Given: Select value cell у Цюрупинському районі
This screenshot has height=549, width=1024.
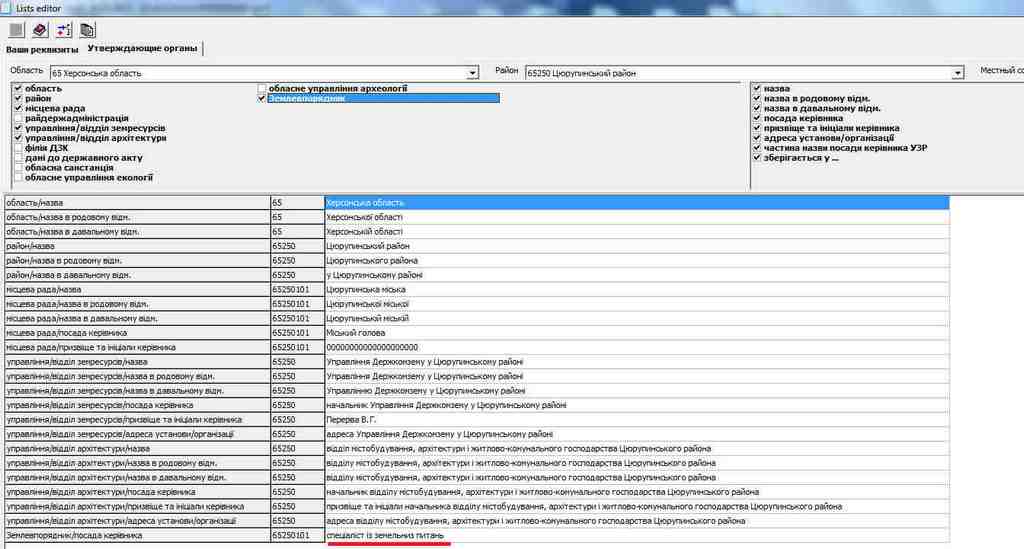Looking at the screenshot, I should pyautogui.click(x=637, y=275).
